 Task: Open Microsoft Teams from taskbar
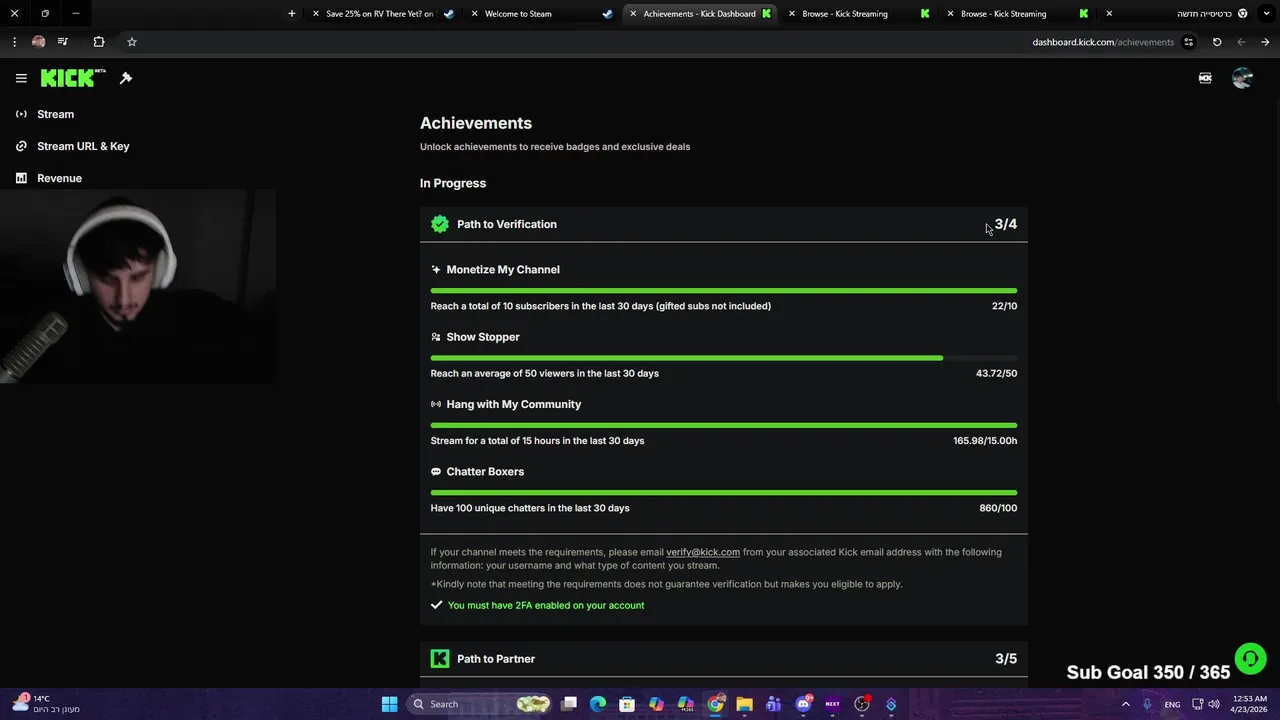pyautogui.click(x=773, y=704)
